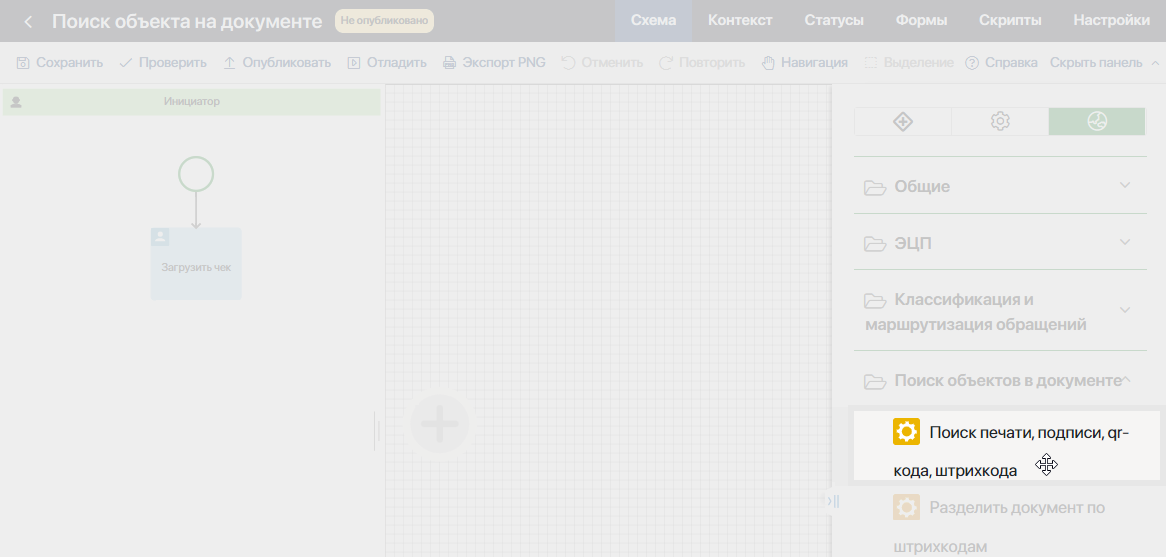Image resolution: width=1166 pixels, height=557 pixels.
Task: Click the Отменить undo button
Action: [x=602, y=62]
